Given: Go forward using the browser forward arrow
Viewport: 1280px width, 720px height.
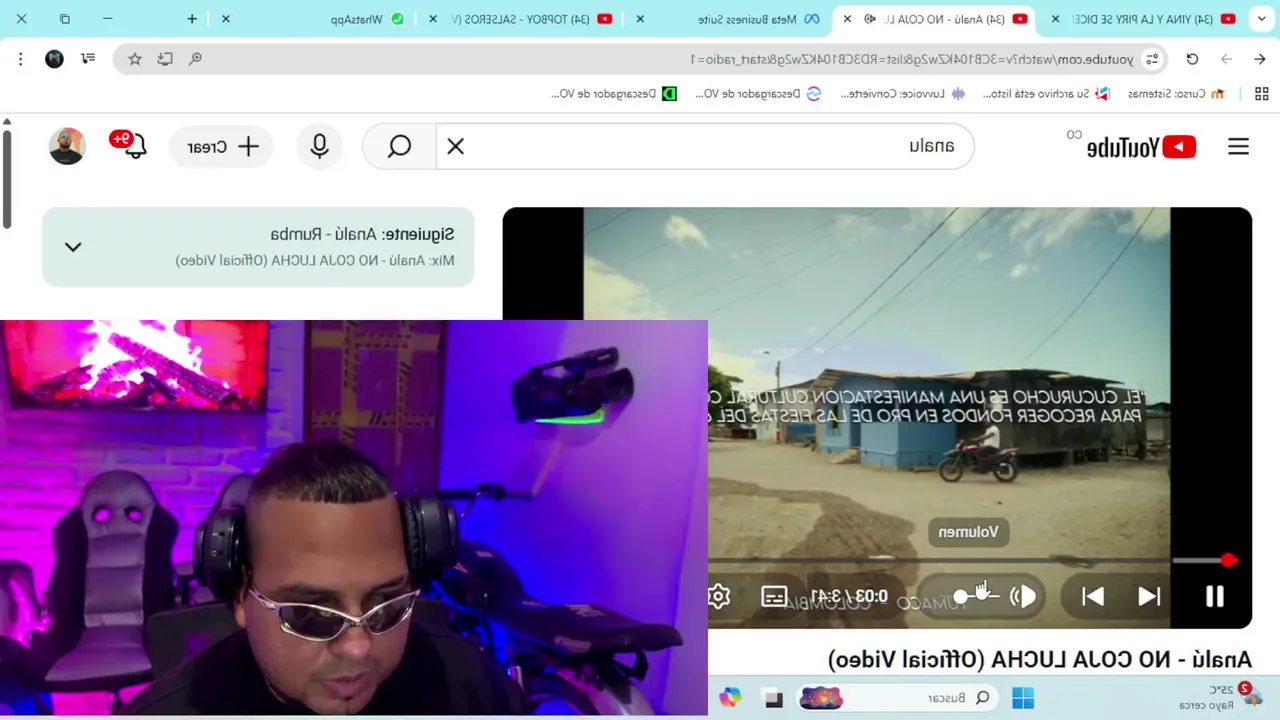Looking at the screenshot, I should (1226, 59).
